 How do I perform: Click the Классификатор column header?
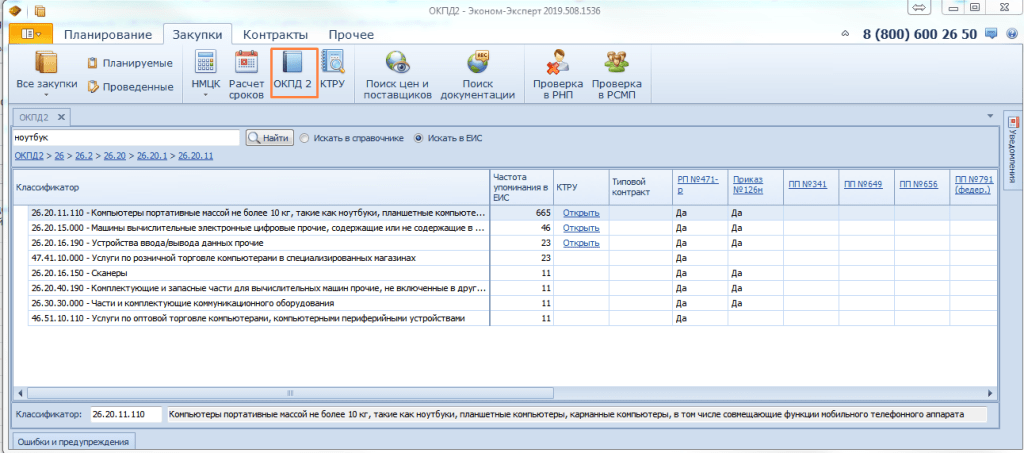point(252,187)
